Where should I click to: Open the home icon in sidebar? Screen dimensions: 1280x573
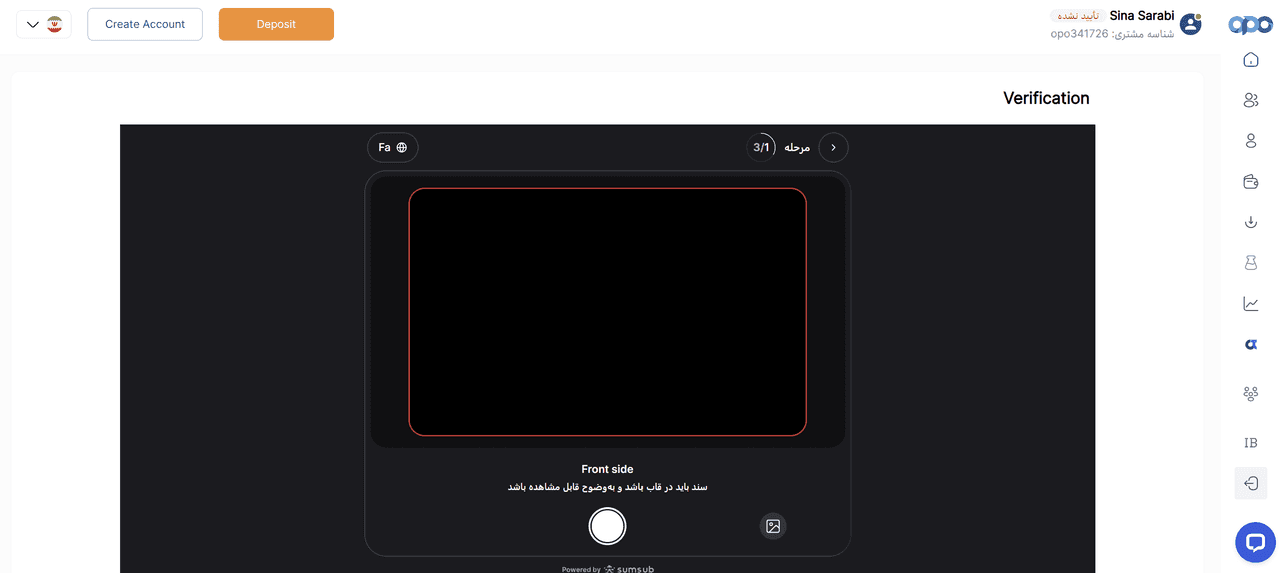point(1250,60)
